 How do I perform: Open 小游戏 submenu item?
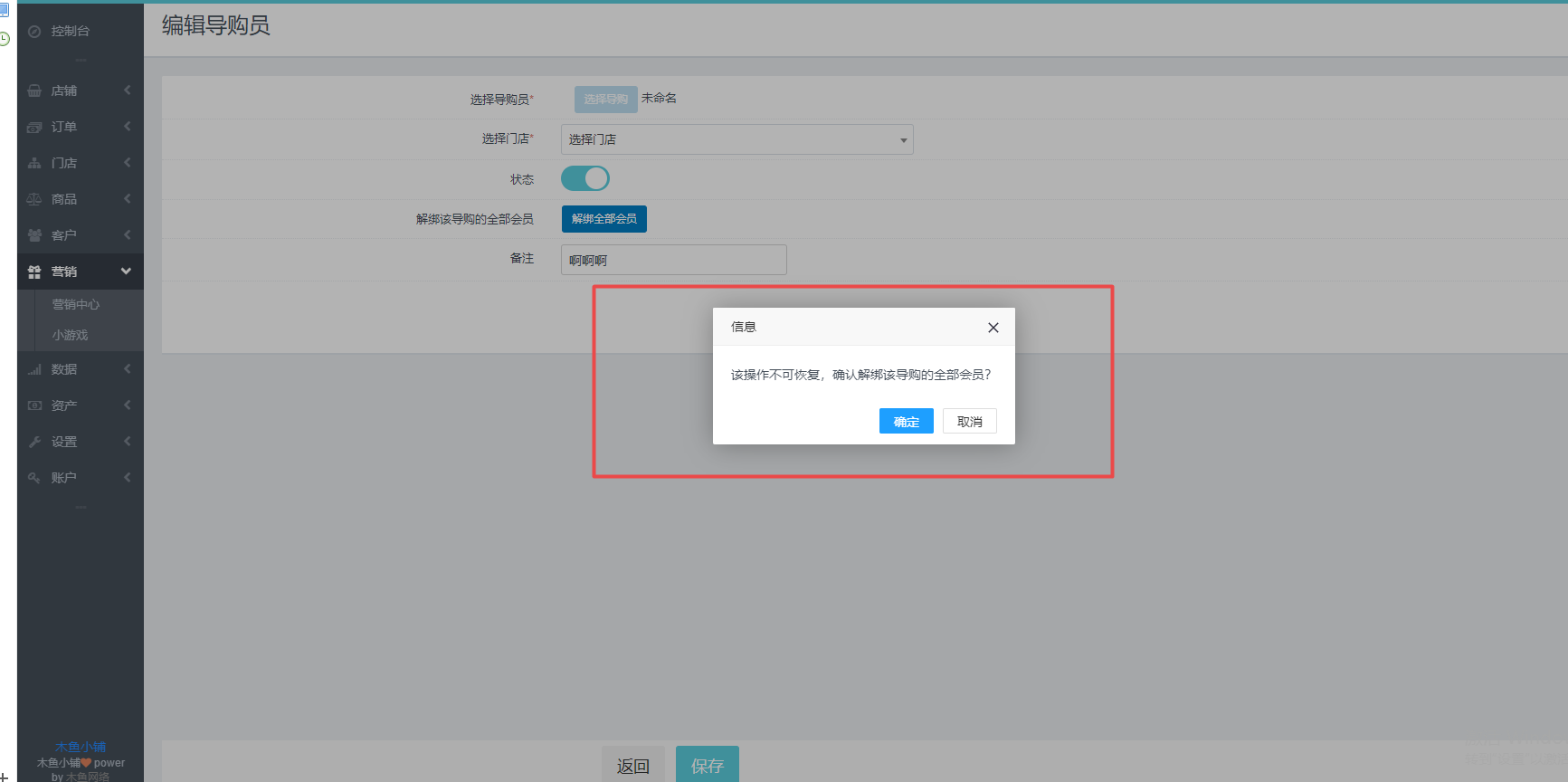pos(70,335)
